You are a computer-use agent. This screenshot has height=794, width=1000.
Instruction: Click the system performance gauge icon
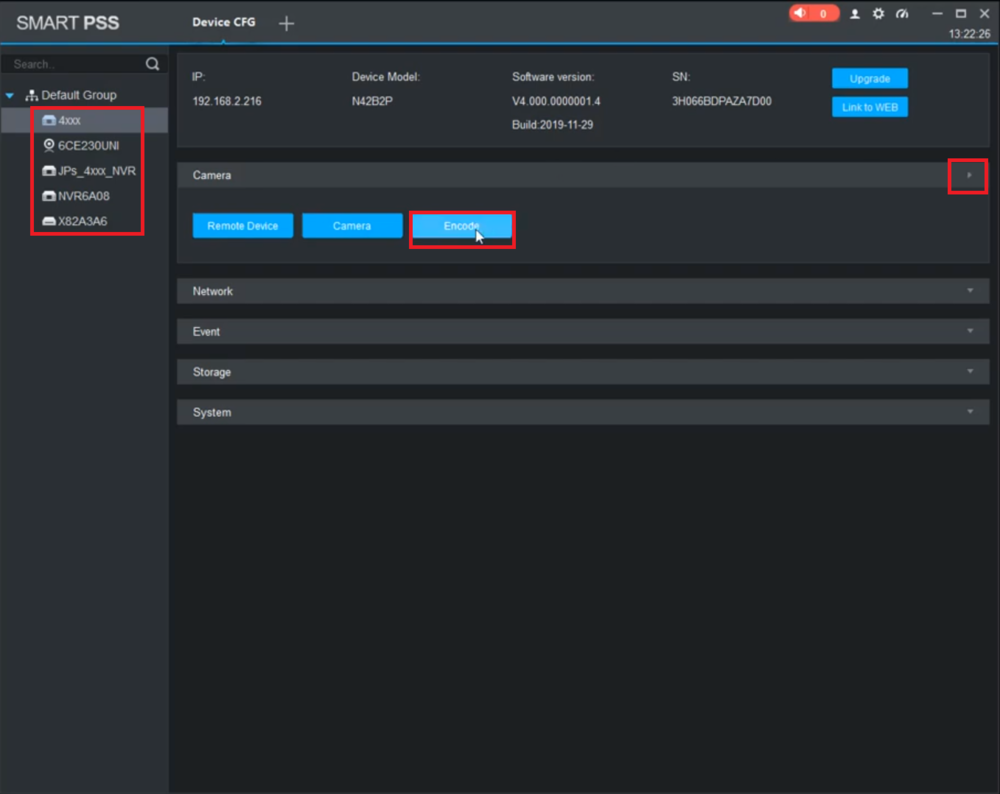pyautogui.click(x=902, y=14)
